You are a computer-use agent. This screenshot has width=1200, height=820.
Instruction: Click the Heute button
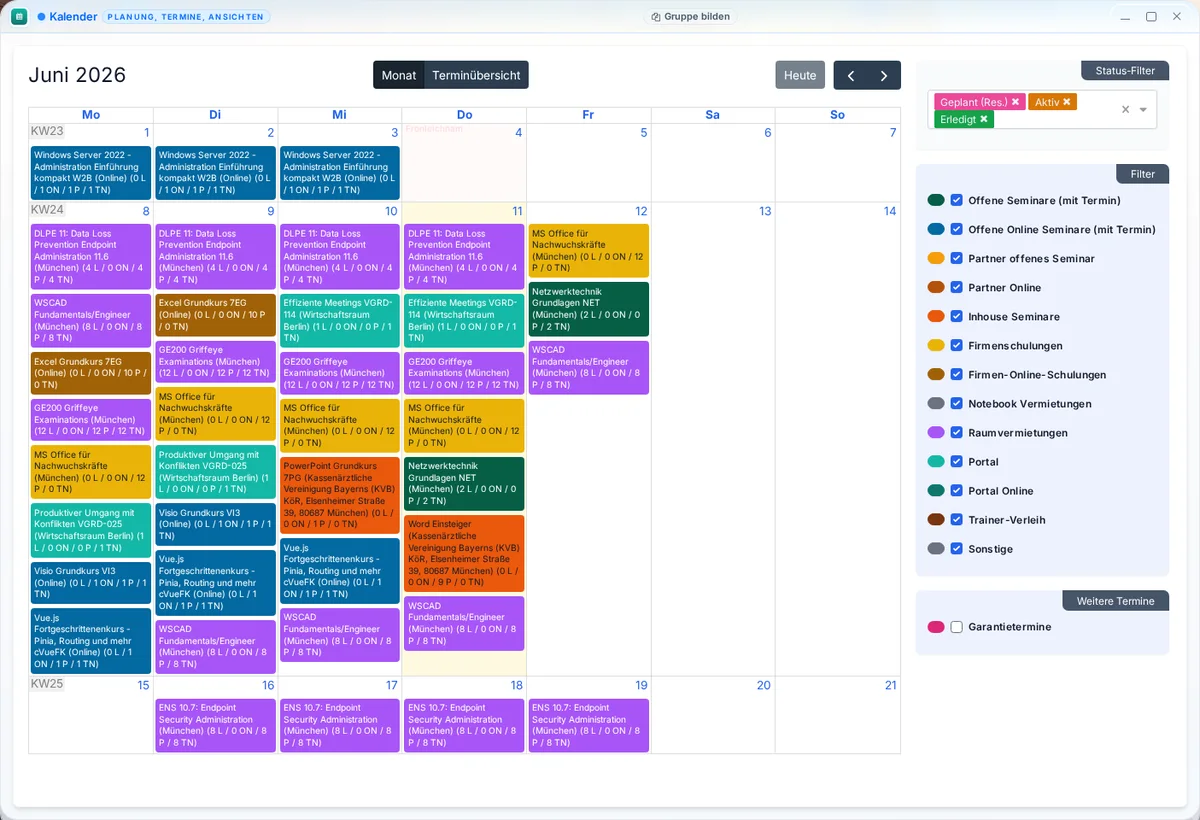click(800, 75)
